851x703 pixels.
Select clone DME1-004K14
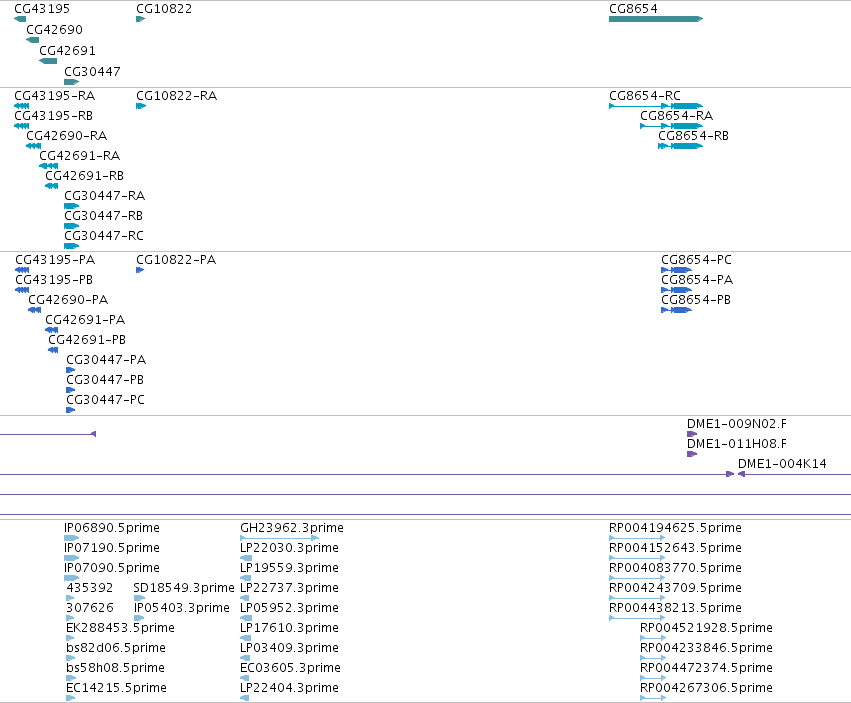tap(783, 464)
